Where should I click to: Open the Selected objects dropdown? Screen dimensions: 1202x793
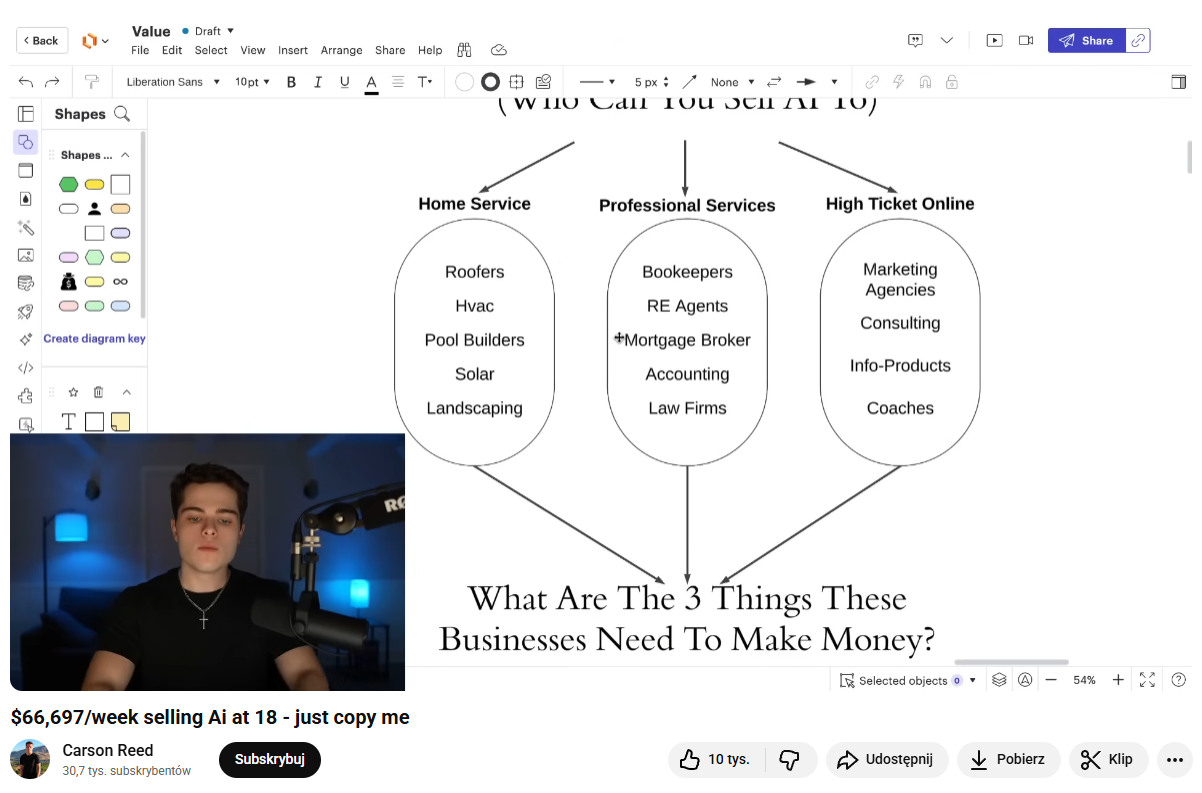click(908, 680)
